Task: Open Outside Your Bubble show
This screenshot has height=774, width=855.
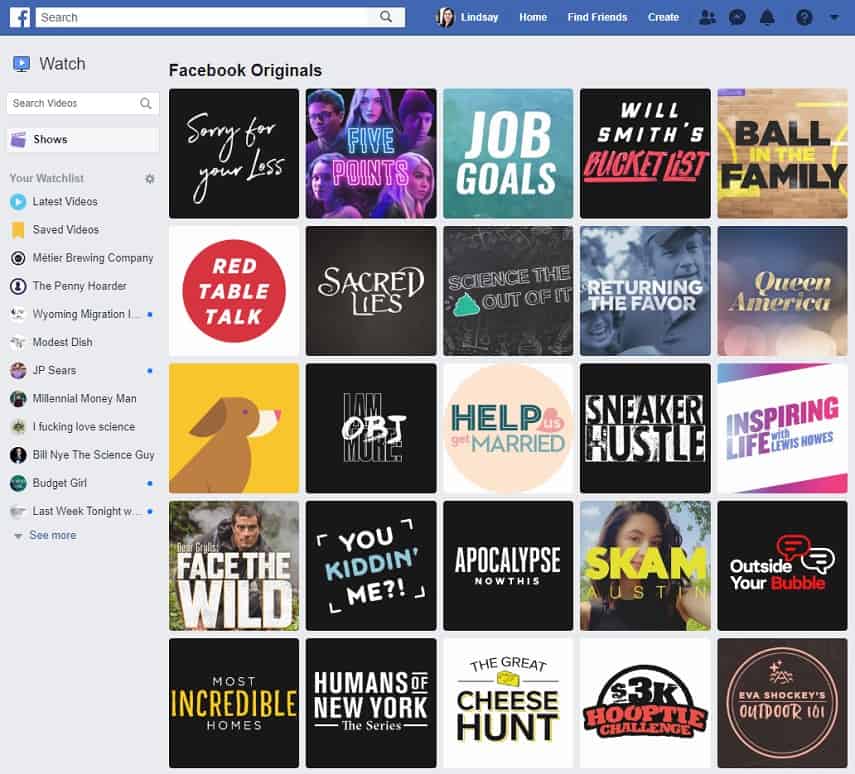Action: 782,566
